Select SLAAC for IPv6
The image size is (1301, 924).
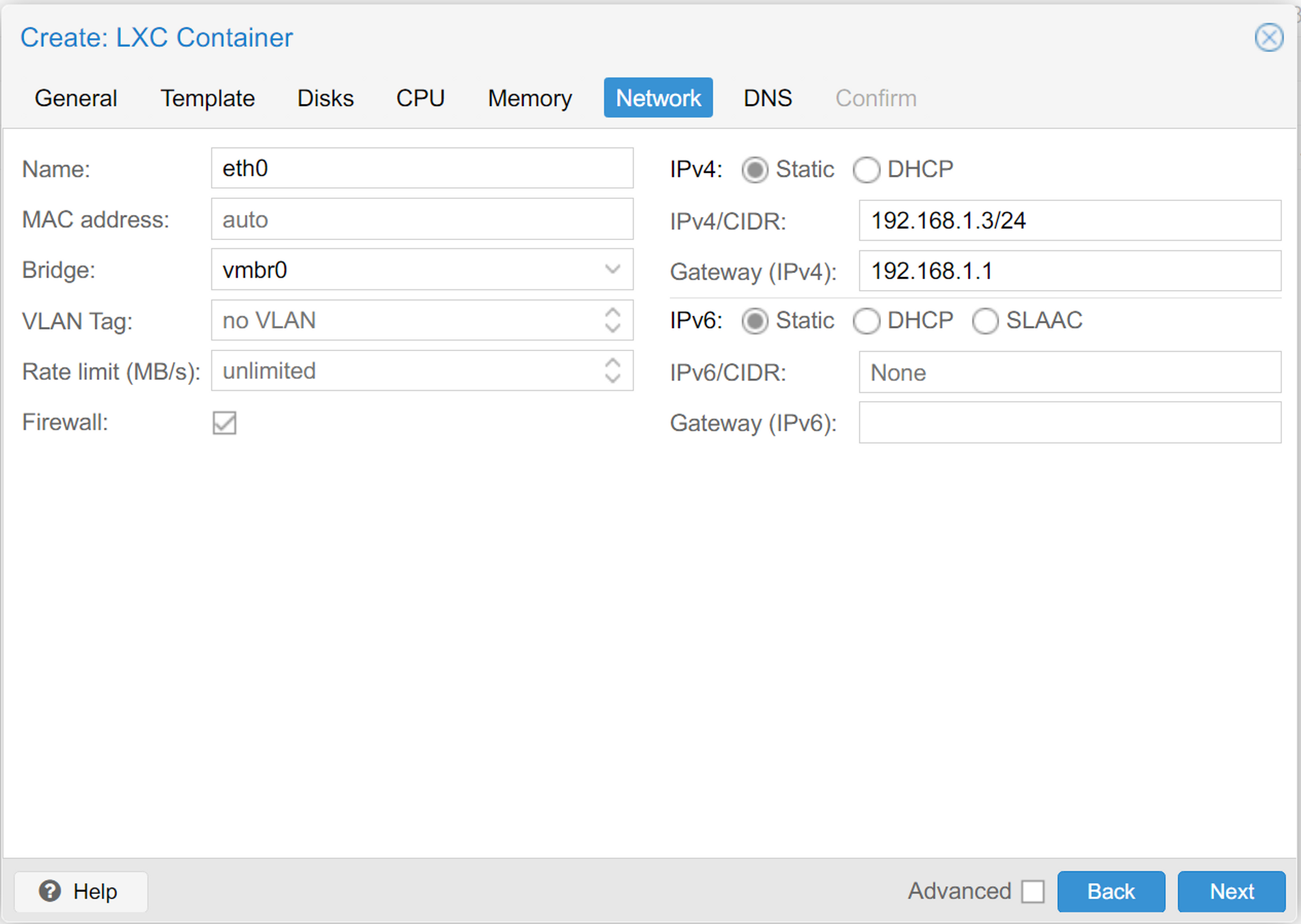click(985, 321)
